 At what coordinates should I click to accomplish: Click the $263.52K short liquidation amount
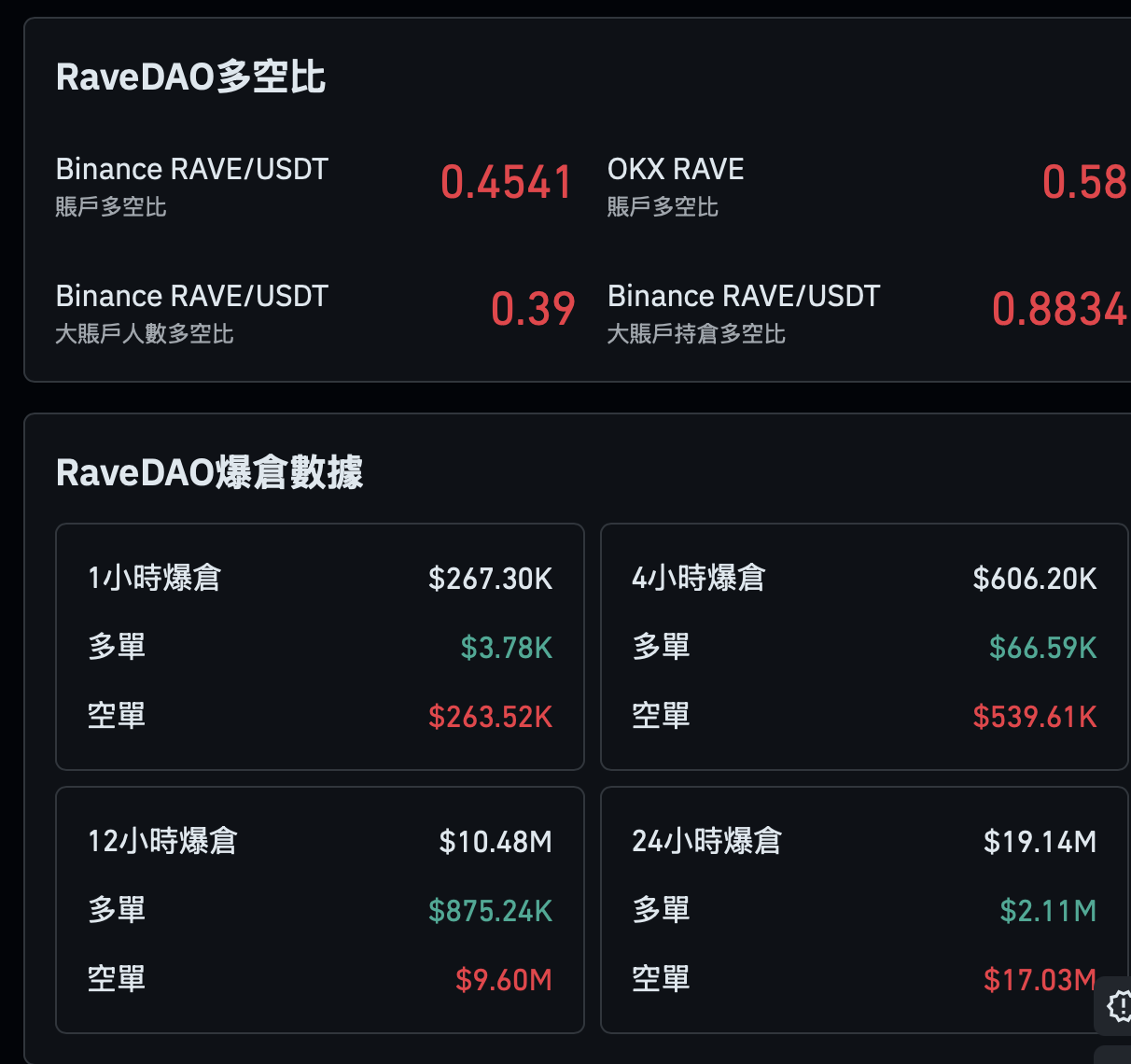coord(490,717)
